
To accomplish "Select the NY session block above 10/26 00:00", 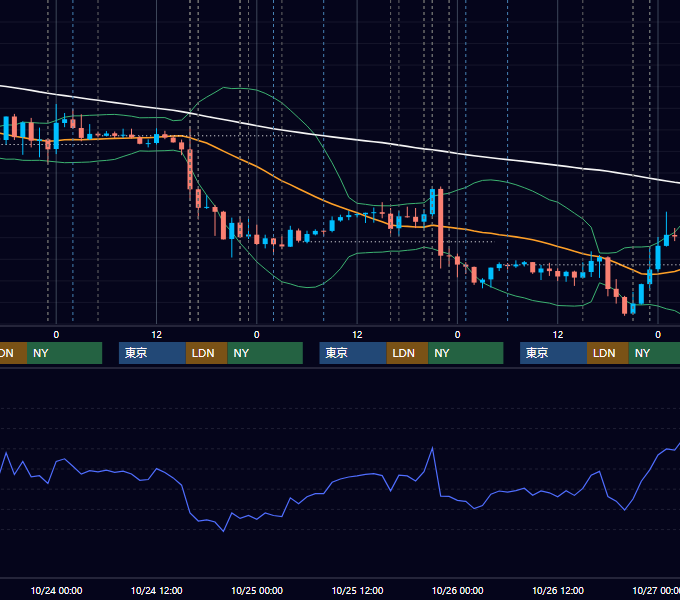I will pos(465,353).
